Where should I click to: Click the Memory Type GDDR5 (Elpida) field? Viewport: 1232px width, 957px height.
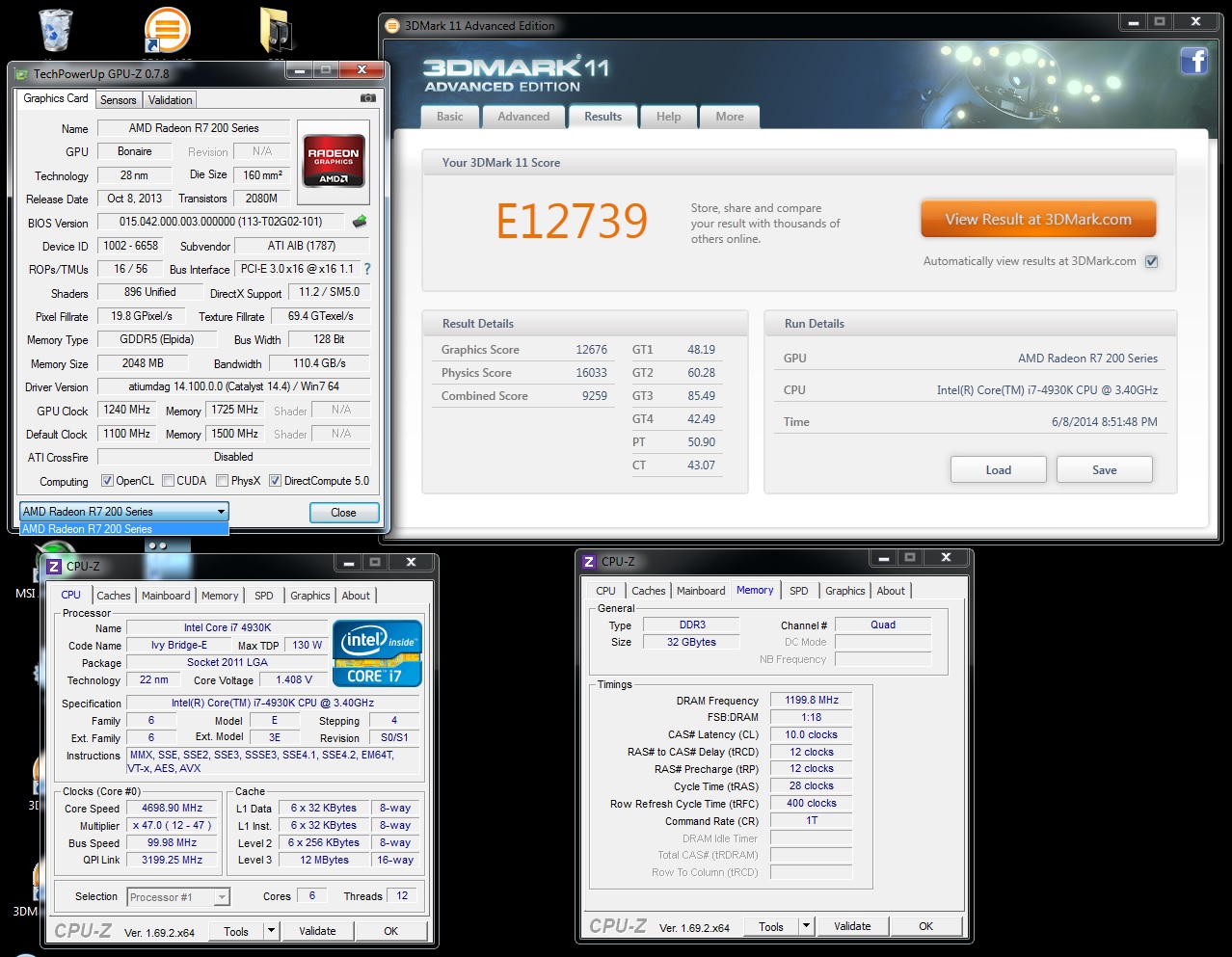(x=157, y=339)
